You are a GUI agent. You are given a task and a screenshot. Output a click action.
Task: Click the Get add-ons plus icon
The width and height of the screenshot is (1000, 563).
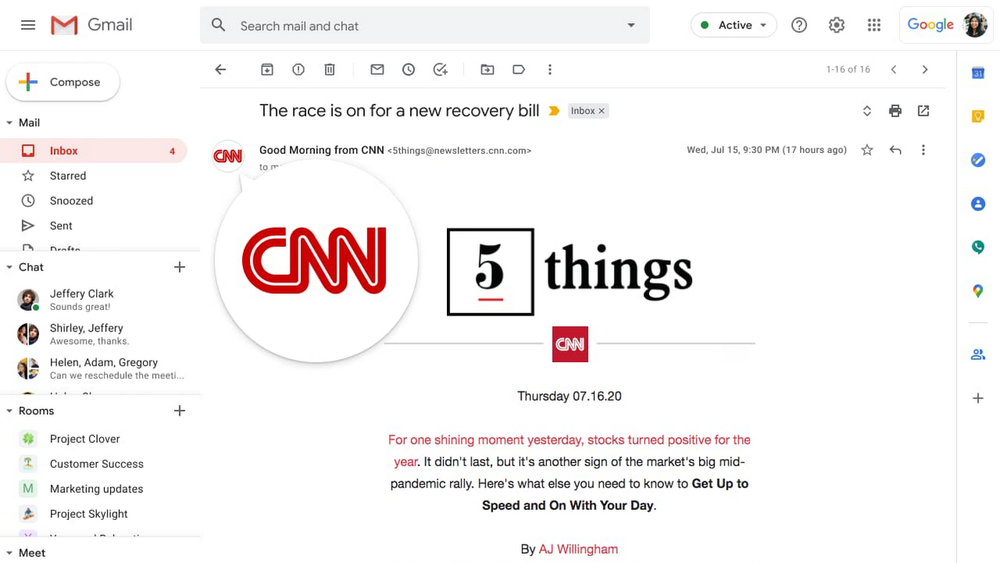978,398
